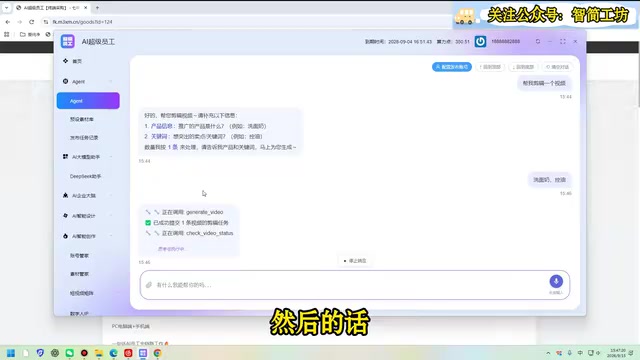Open Microsoft Edge from the taskbar

(x=113, y=353)
